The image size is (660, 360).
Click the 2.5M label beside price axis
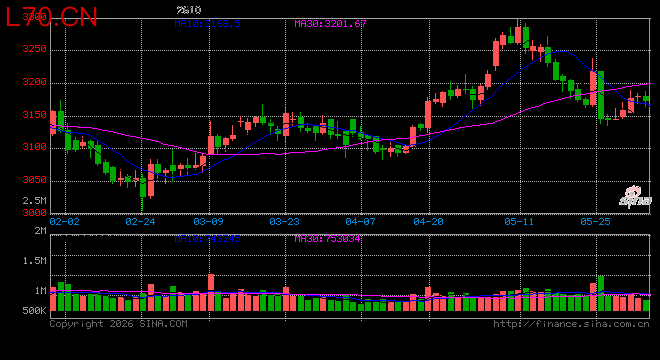[x=35, y=200]
